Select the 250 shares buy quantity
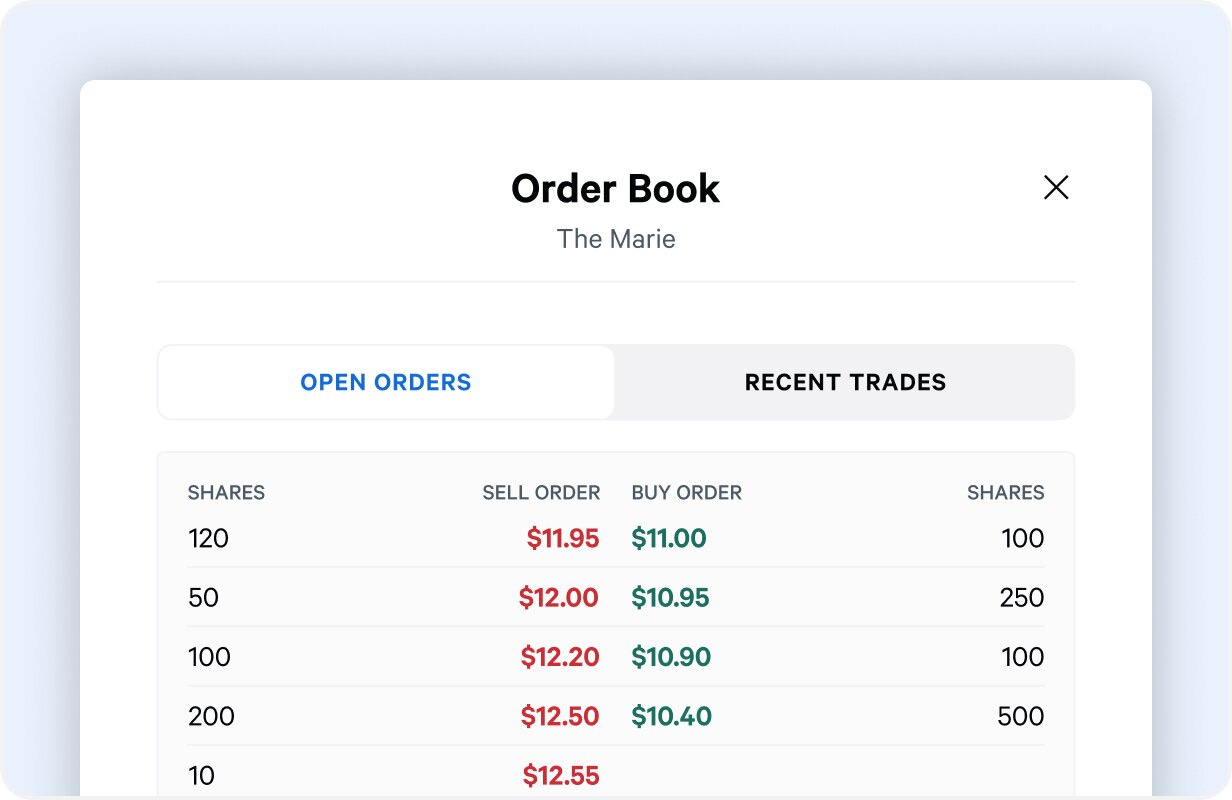This screenshot has width=1232, height=800. [1022, 597]
